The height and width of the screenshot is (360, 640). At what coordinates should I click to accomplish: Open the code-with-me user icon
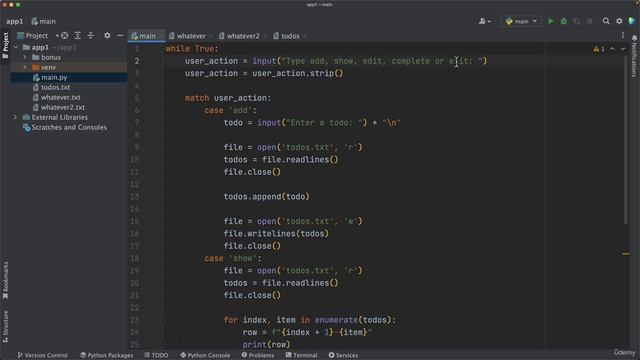[x=484, y=21]
